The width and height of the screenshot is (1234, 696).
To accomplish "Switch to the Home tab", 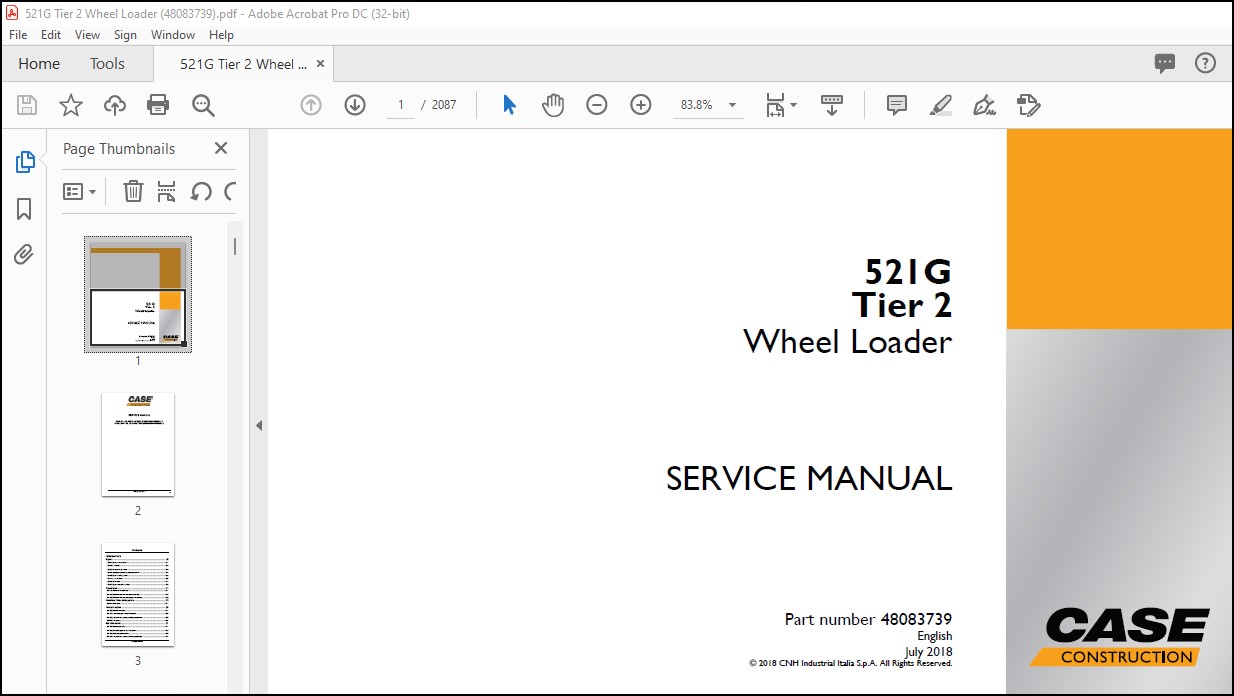I will point(39,64).
